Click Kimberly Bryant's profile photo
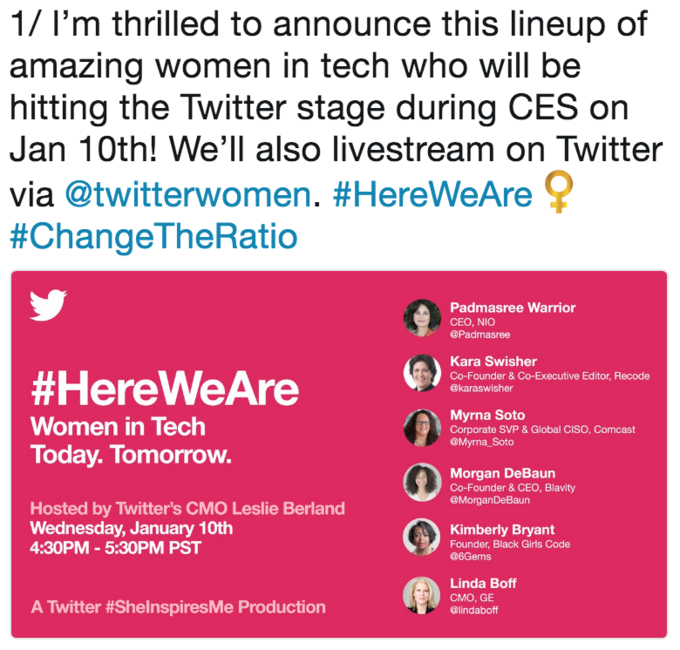The width and height of the screenshot is (680, 650). click(422, 537)
